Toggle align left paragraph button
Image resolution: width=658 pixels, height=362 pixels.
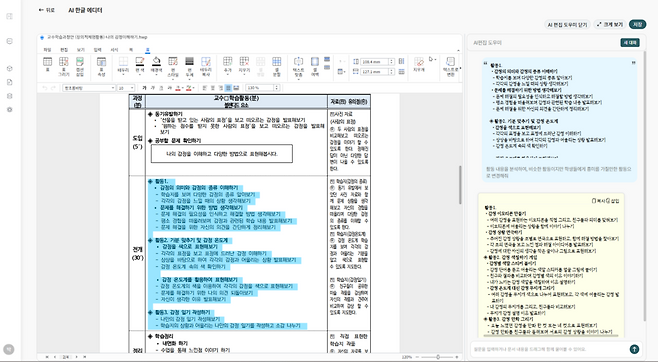(204, 88)
